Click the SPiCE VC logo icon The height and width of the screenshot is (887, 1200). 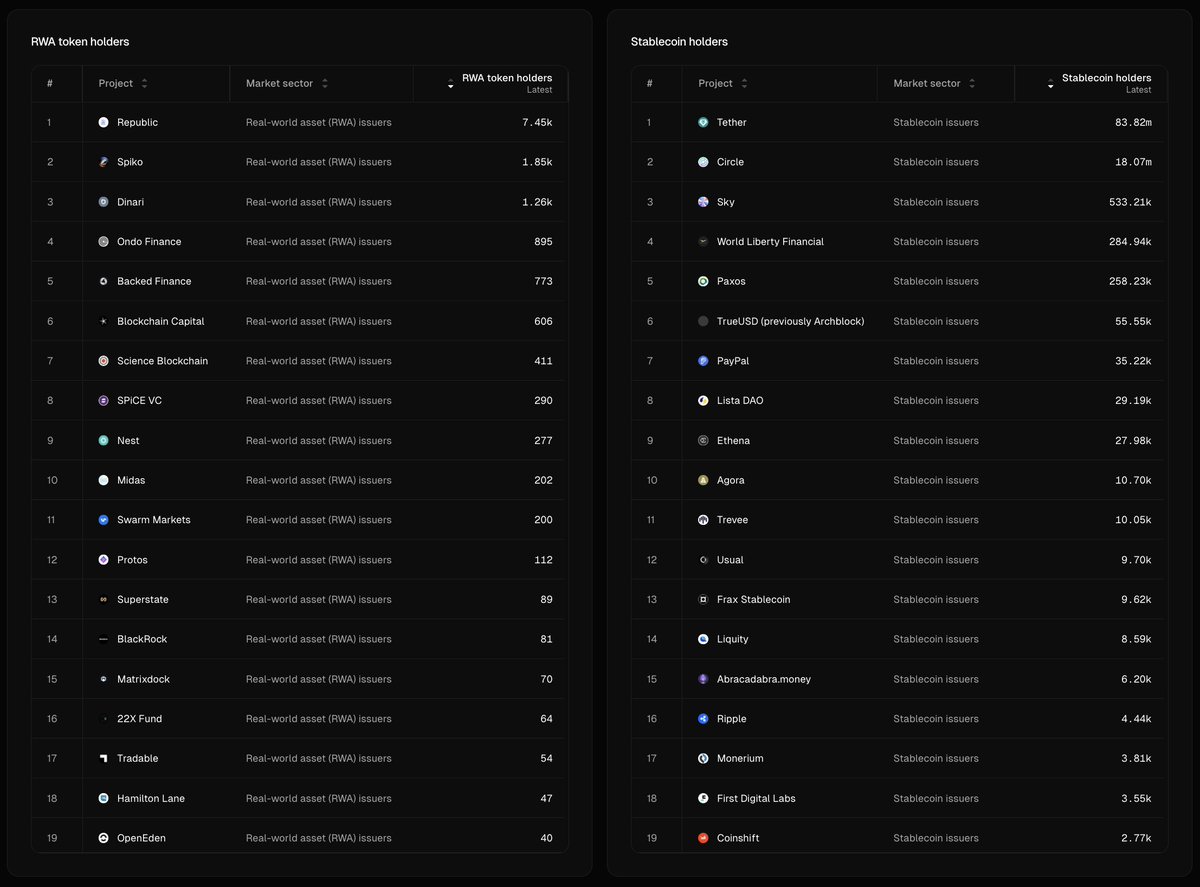[103, 401]
